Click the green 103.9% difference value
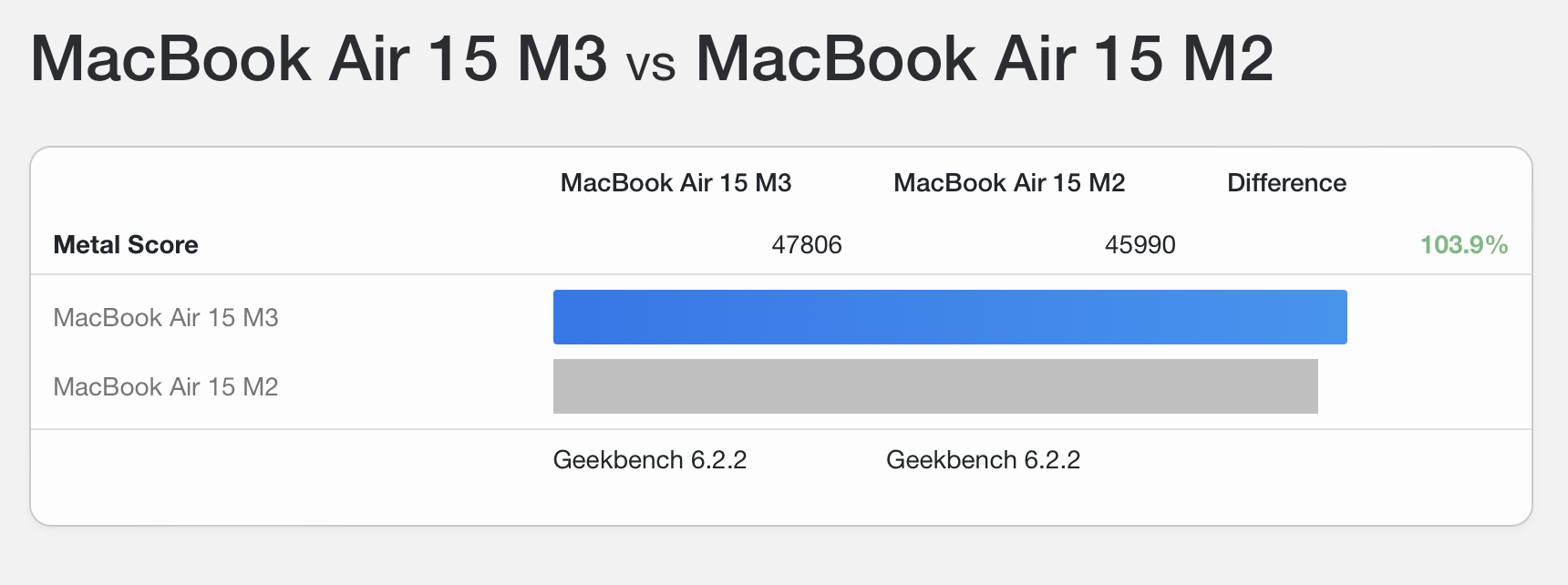The height and width of the screenshot is (585, 1568). pyautogui.click(x=1463, y=245)
